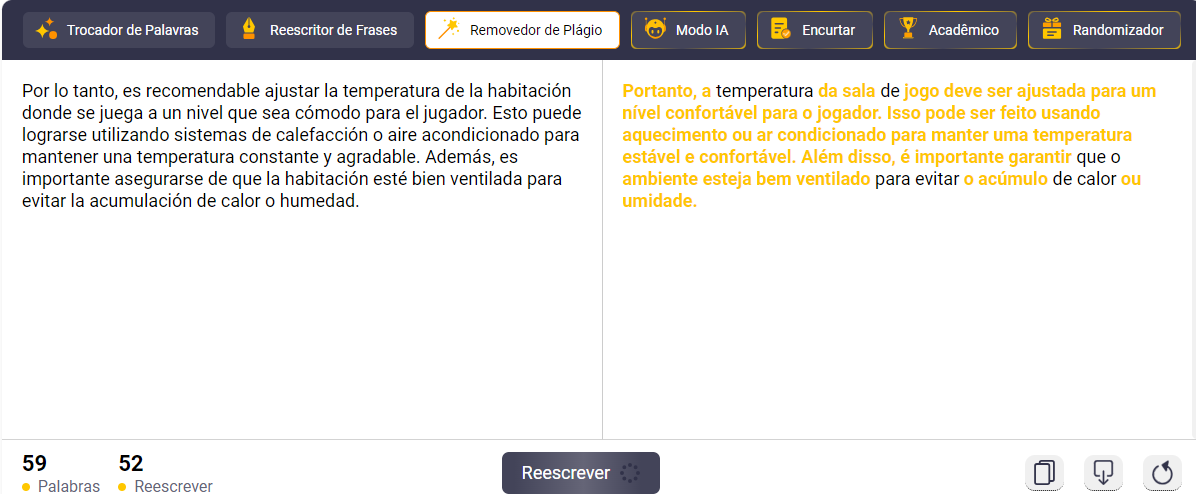Click the Palabras word count 59
The image size is (1196, 494).
click(34, 464)
